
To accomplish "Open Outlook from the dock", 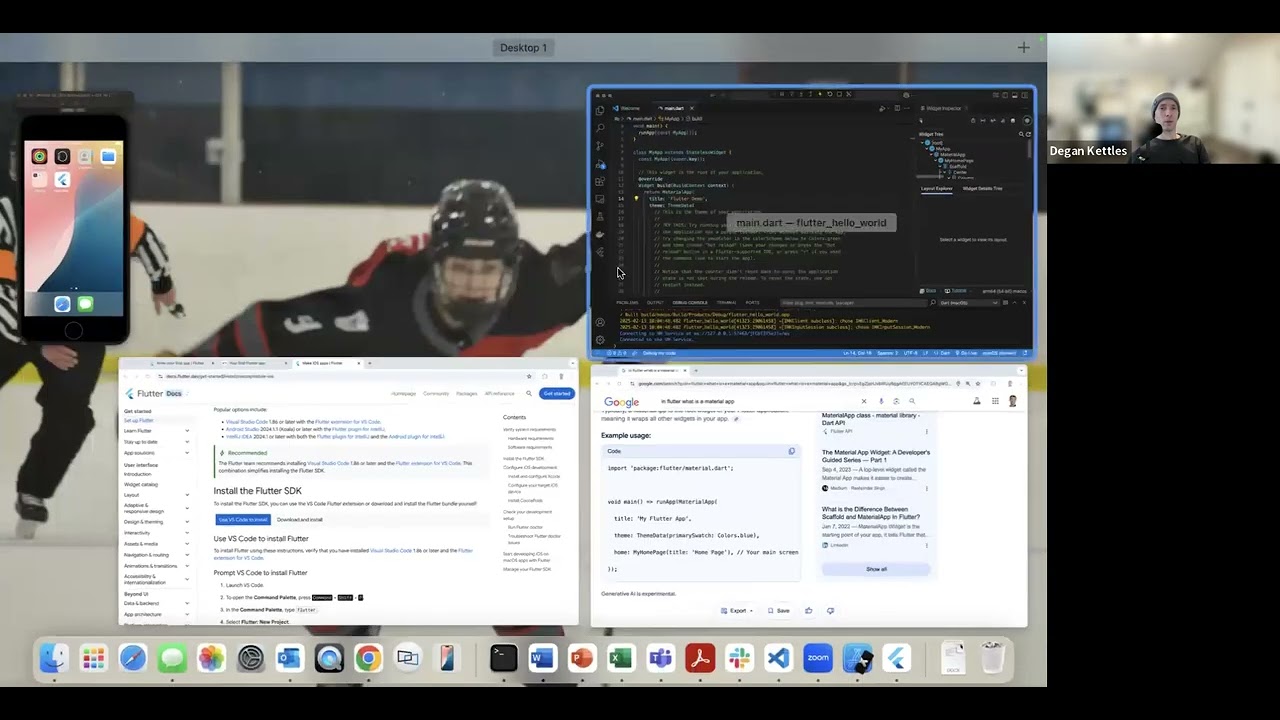I will (289, 658).
